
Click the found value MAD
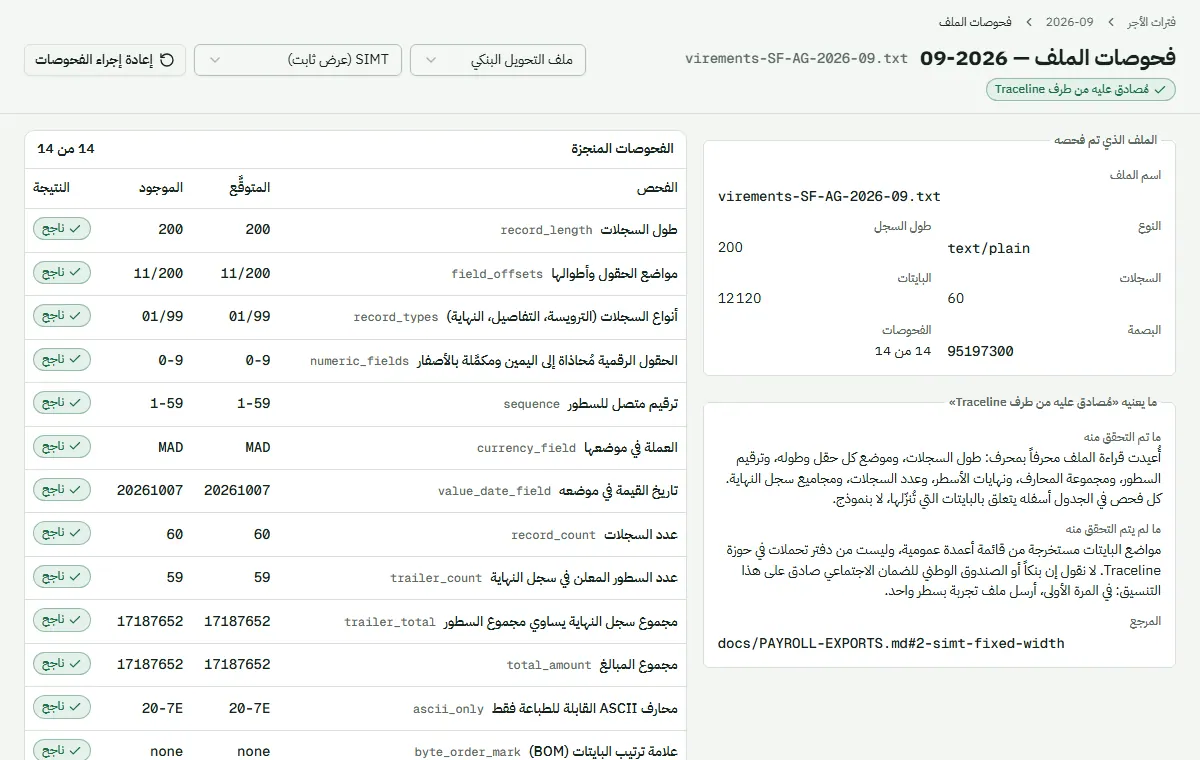pyautogui.click(x=171, y=447)
